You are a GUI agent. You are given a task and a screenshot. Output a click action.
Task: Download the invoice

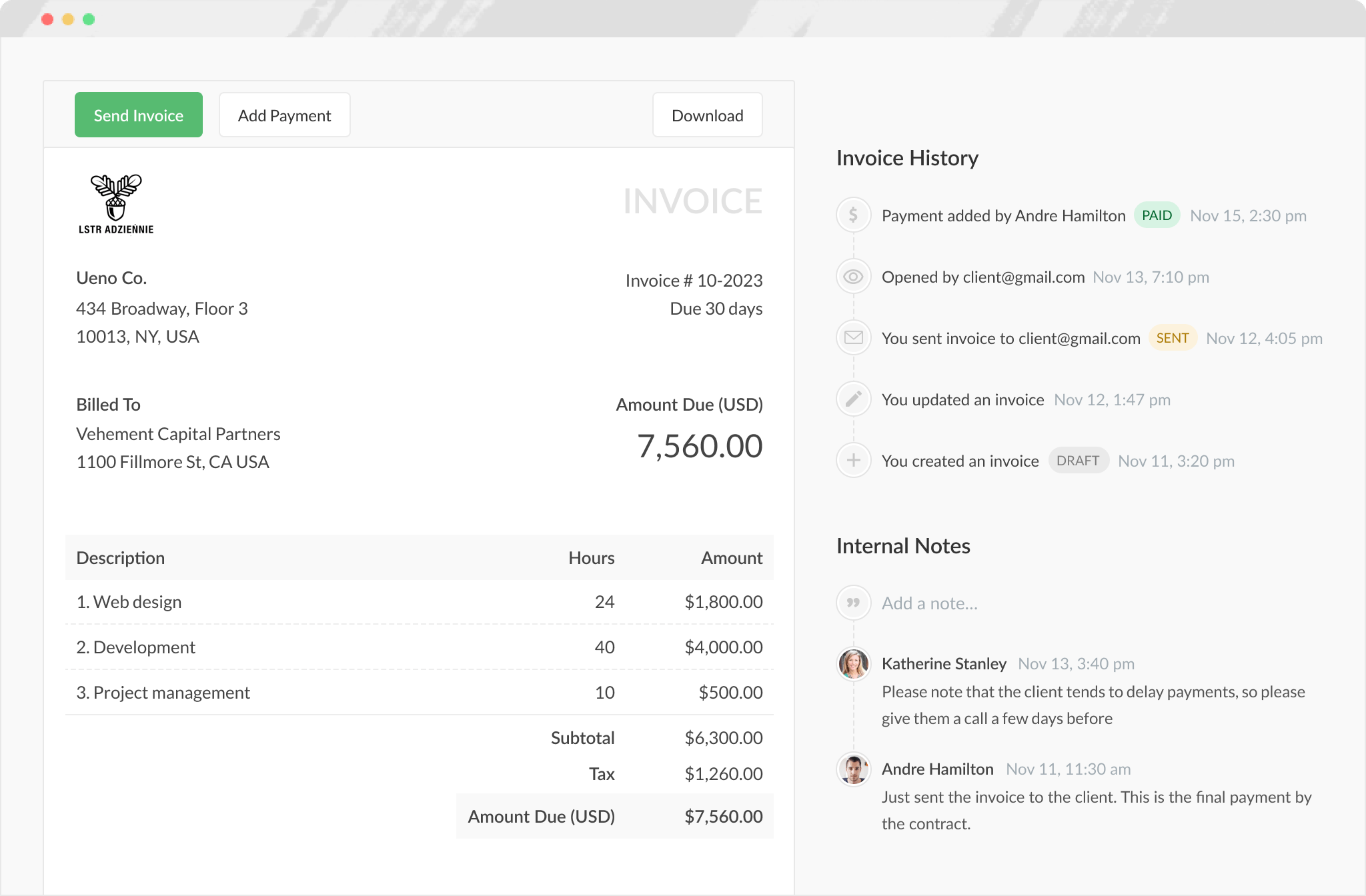pyautogui.click(x=707, y=115)
